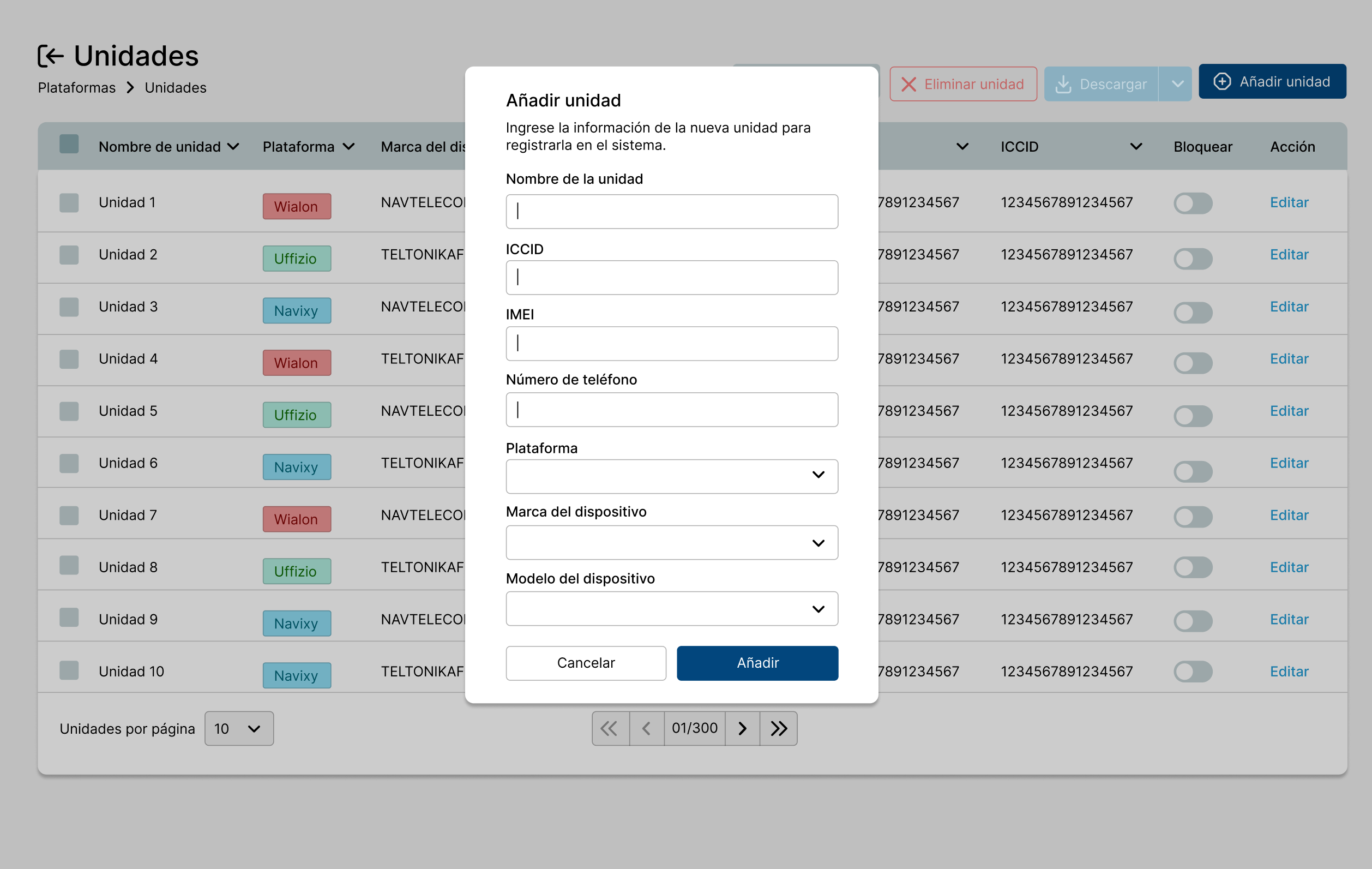Open the Plataforma dropdown in the dialog
Screen dimensions: 1372x869
tap(671, 476)
